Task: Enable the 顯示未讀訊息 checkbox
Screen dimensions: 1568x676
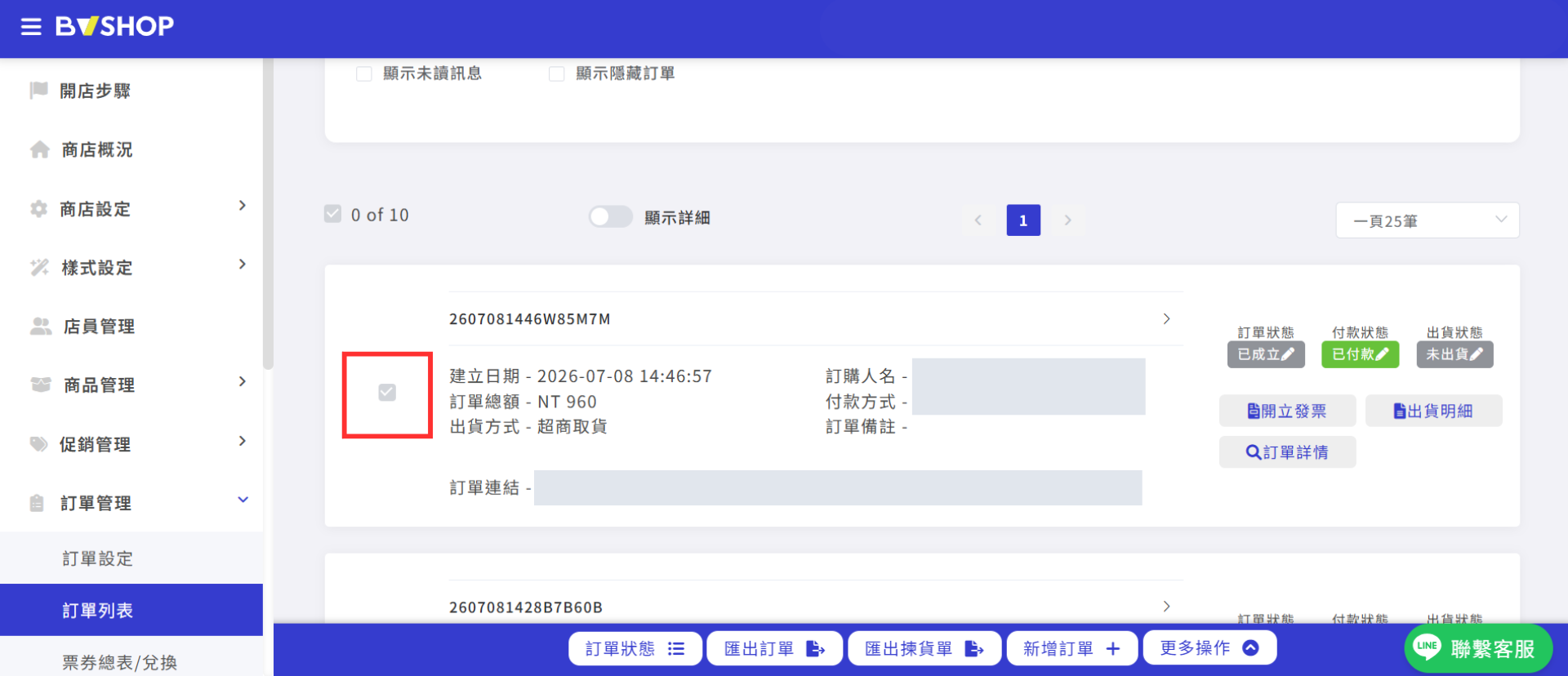Action: click(x=364, y=74)
